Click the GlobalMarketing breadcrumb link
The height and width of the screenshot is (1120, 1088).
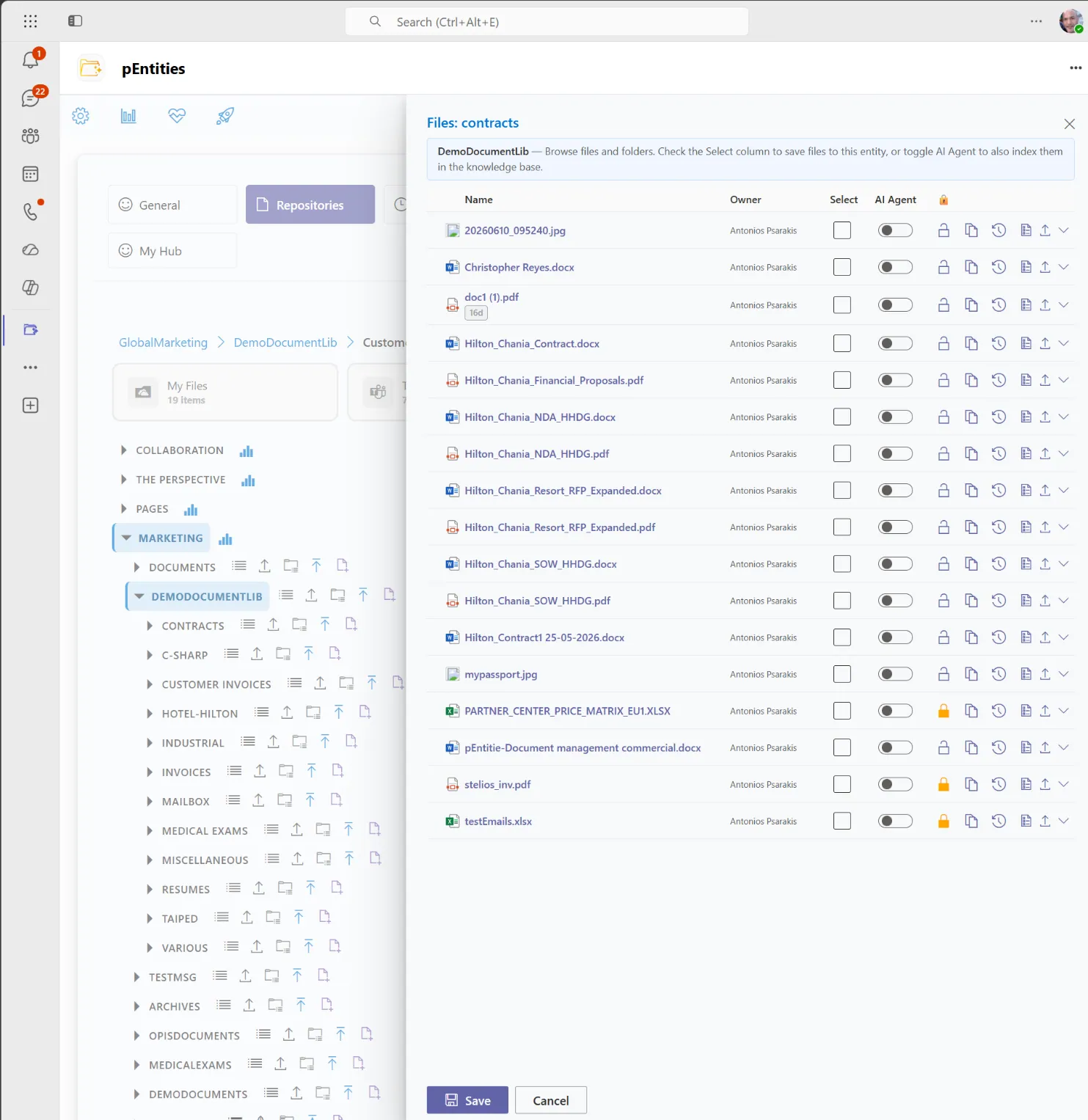pos(163,343)
